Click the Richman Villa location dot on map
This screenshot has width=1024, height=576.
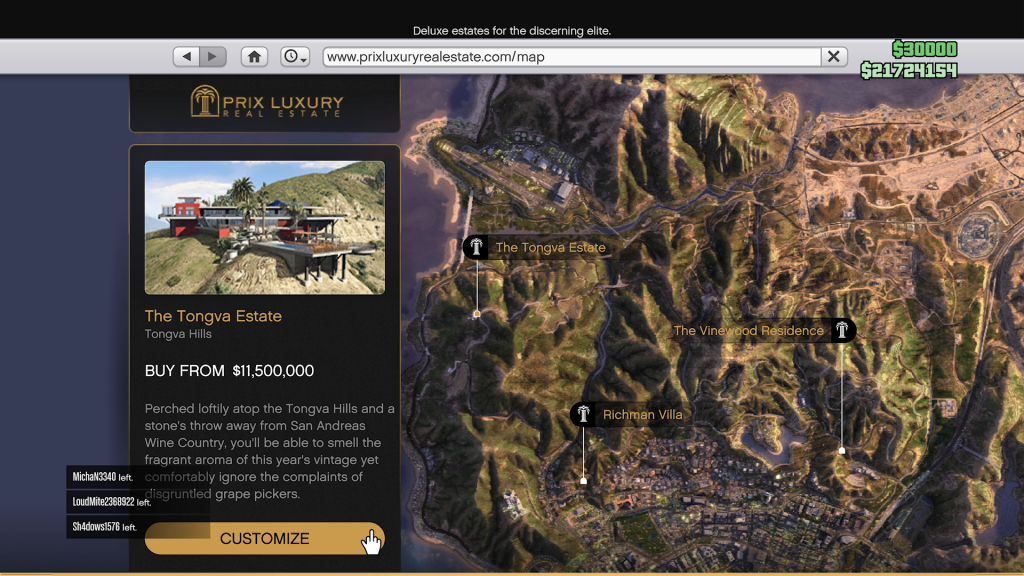click(x=584, y=481)
